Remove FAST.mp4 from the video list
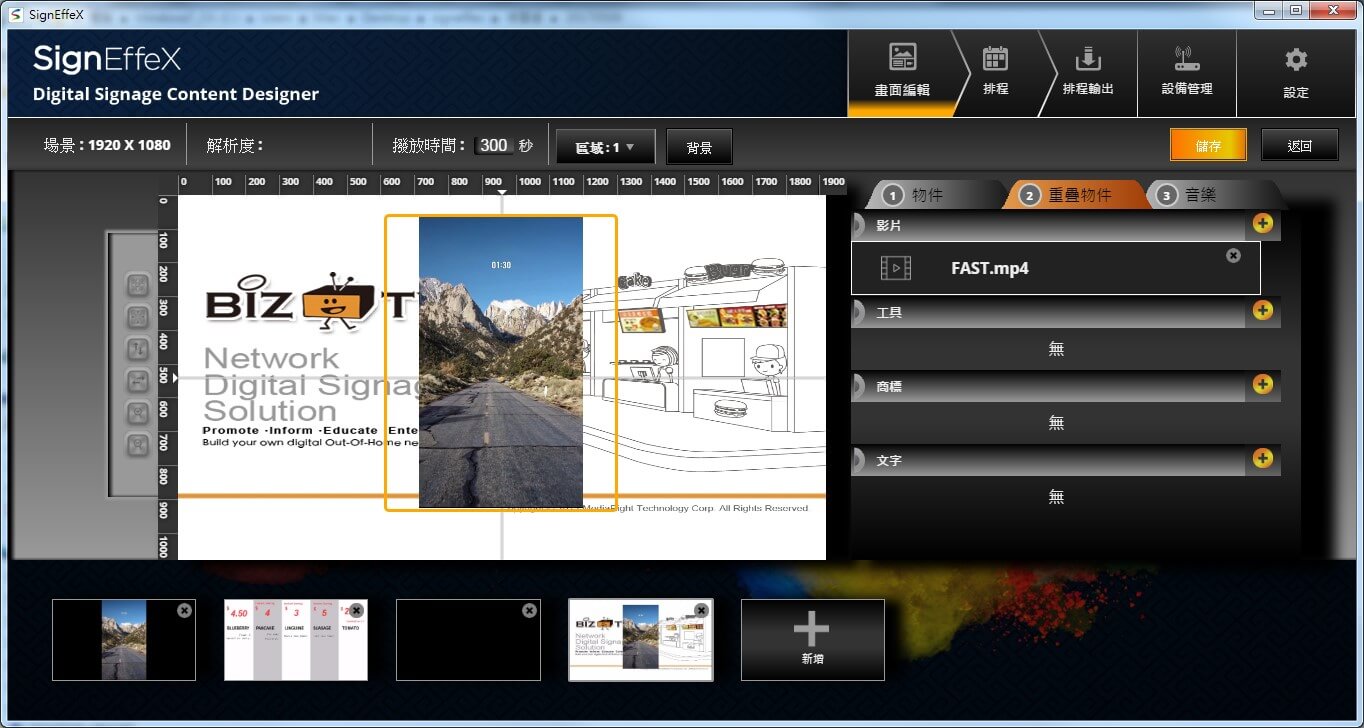The height and width of the screenshot is (728, 1364). point(1233,256)
